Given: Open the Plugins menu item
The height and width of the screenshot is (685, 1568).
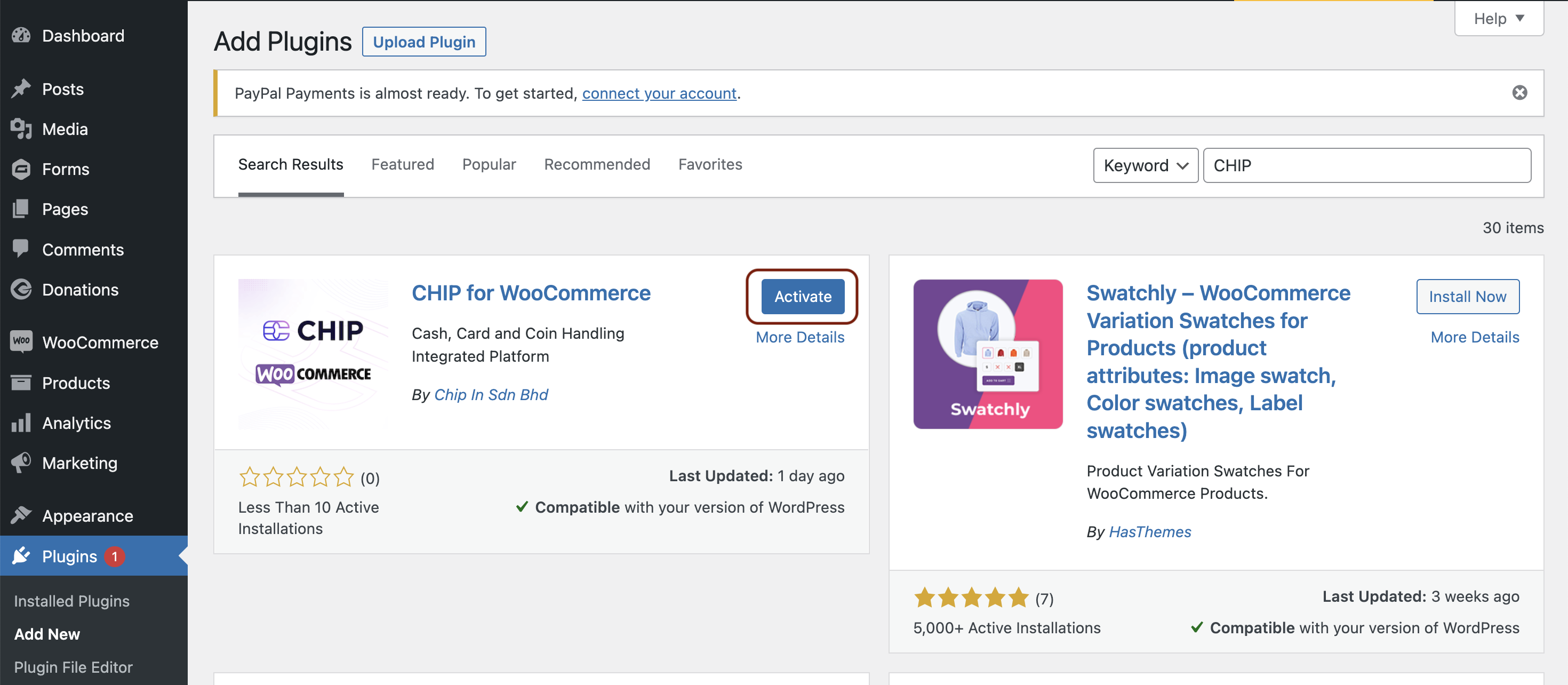Looking at the screenshot, I should coord(94,556).
